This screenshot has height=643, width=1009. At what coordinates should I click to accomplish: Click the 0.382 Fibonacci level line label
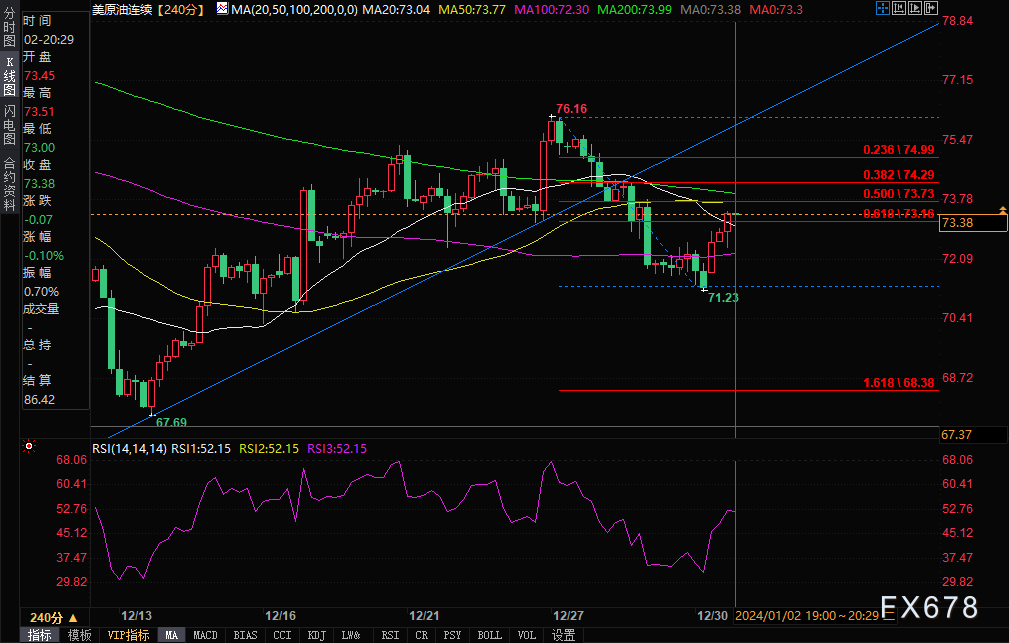(x=898, y=174)
